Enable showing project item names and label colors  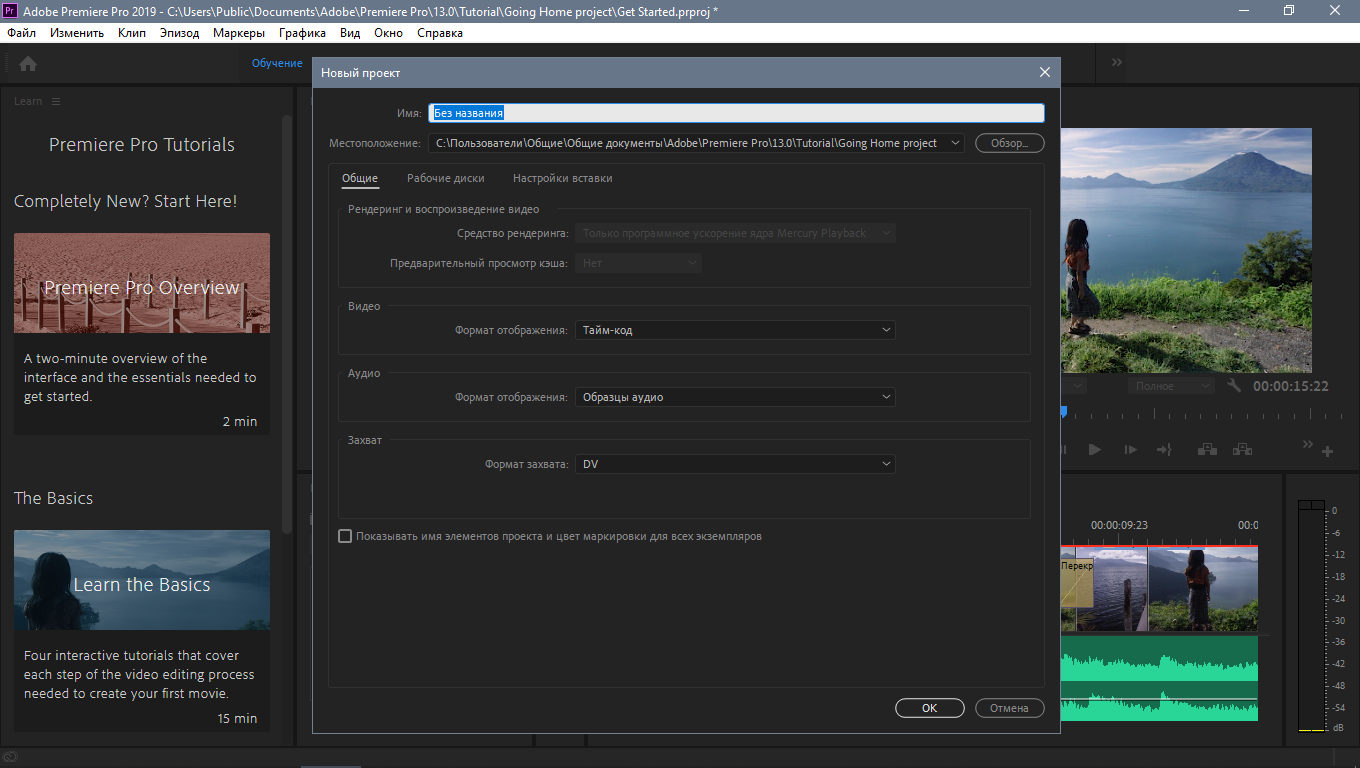[x=345, y=535]
